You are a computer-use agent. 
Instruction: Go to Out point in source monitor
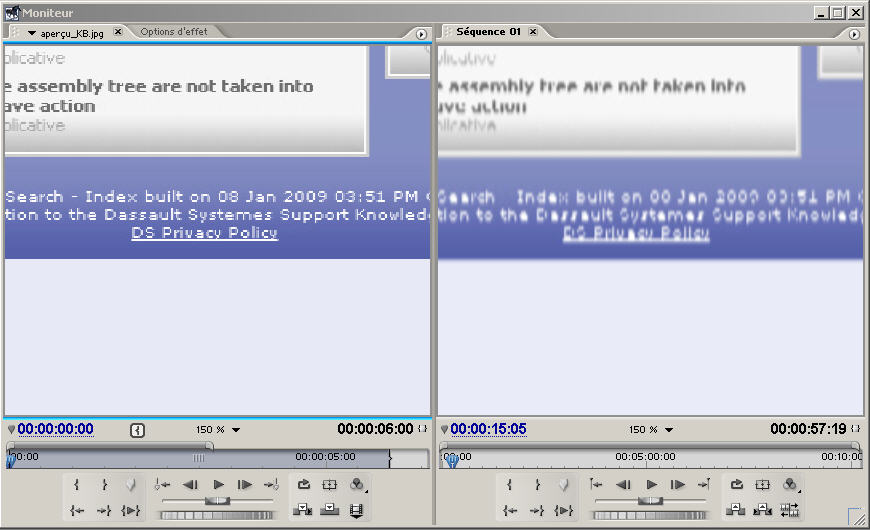[x=104, y=511]
